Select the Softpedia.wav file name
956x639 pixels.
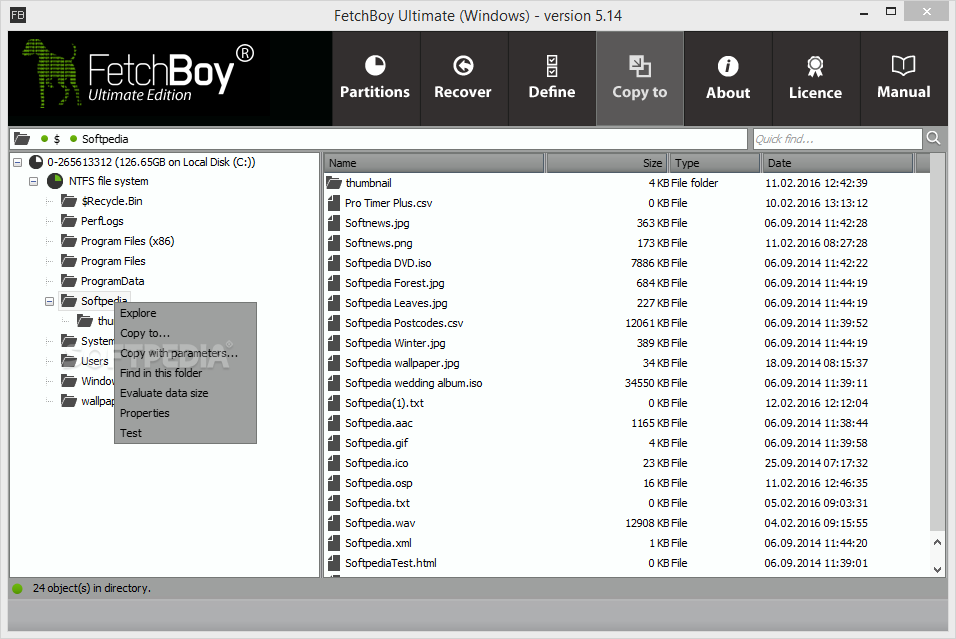point(380,523)
